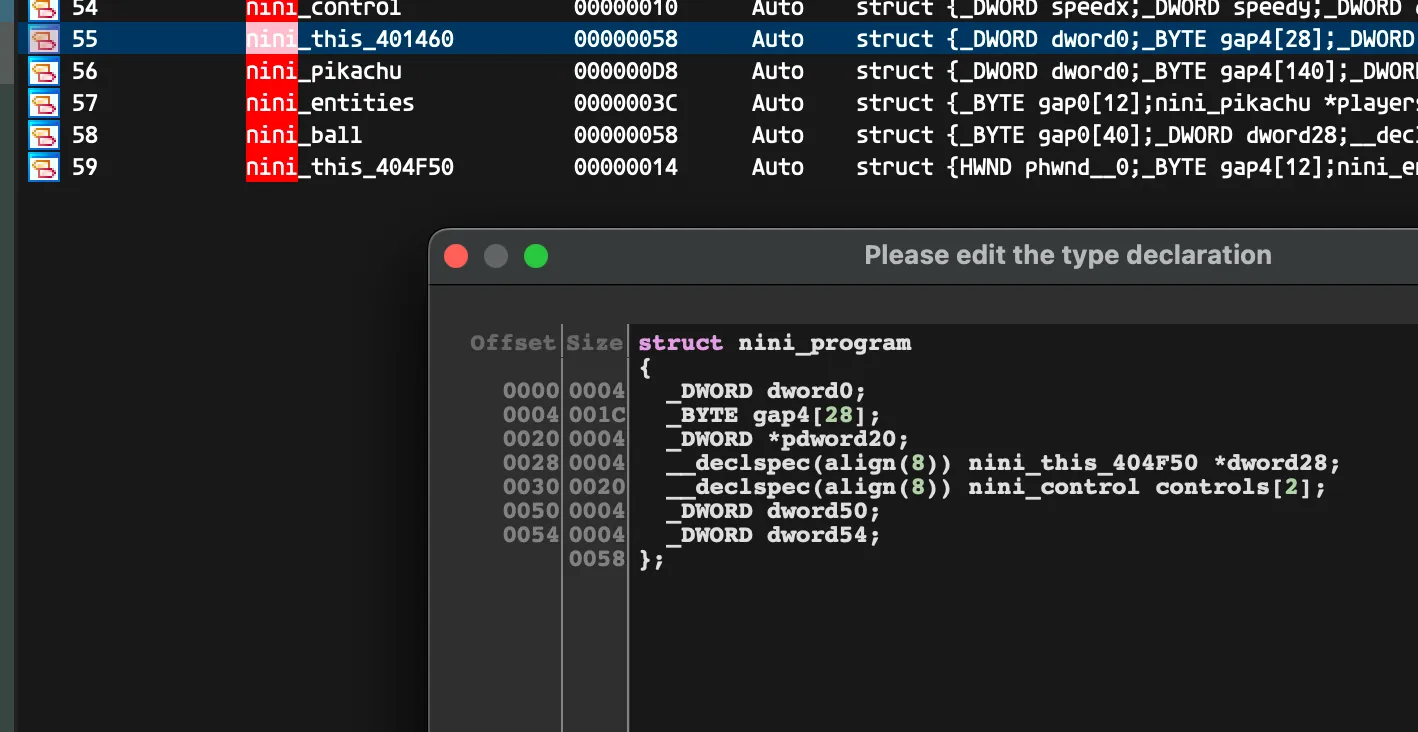Place cursor on '_BYTE gap4[28];' line
The image size is (1418, 732).
click(x=773, y=415)
